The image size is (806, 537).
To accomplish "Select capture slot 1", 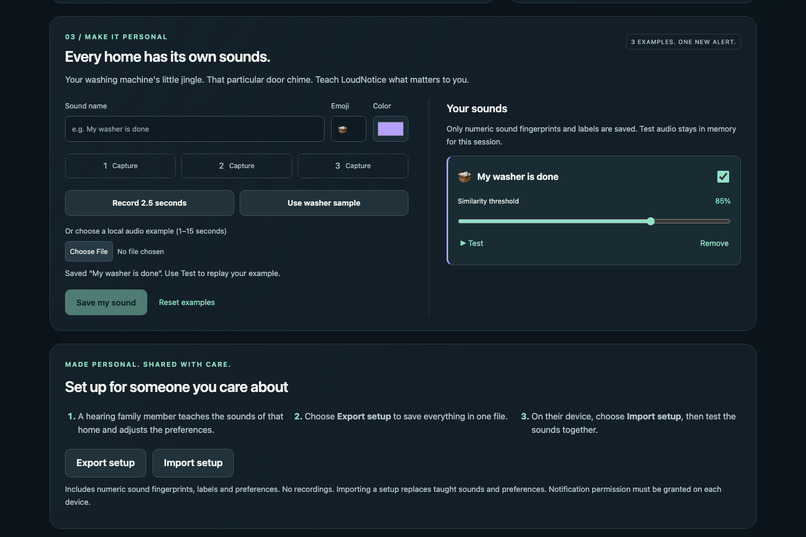I will point(120,166).
